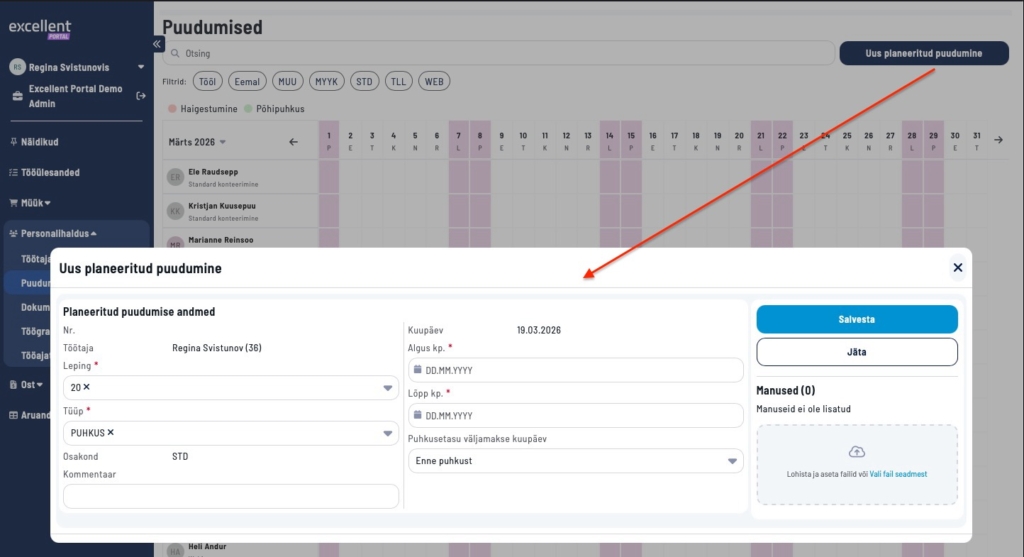Toggle the Eemal filter chip

click(x=247, y=82)
